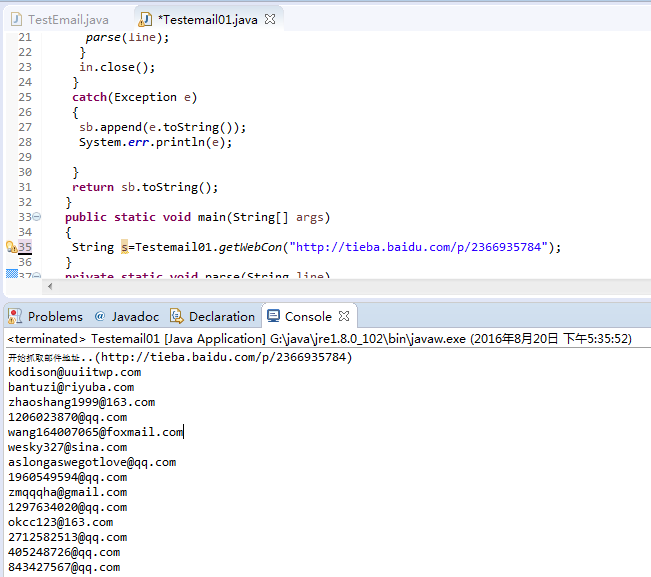Click line number 28 in the gutter

[x=25, y=142]
